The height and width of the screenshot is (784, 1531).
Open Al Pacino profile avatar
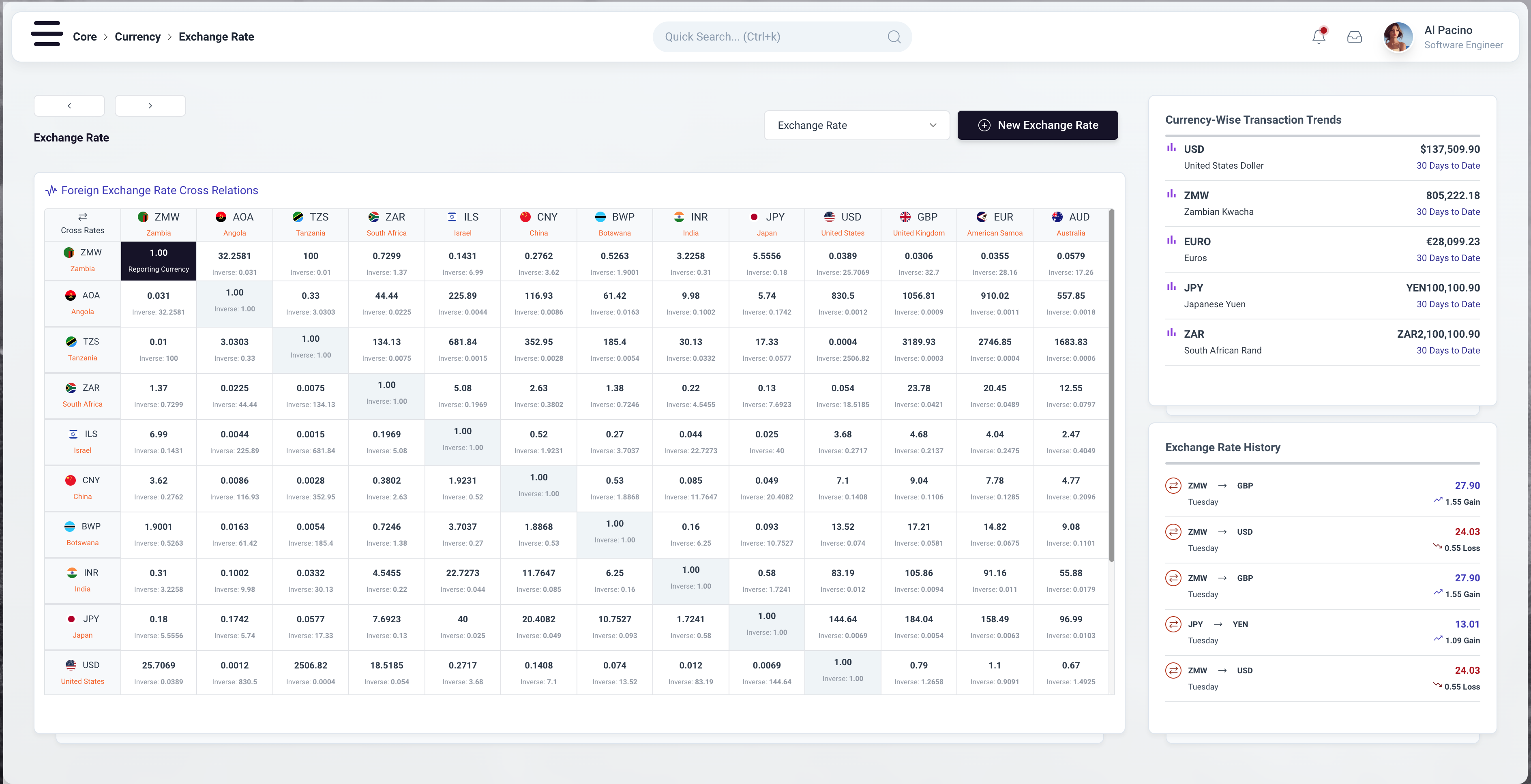coord(1398,37)
